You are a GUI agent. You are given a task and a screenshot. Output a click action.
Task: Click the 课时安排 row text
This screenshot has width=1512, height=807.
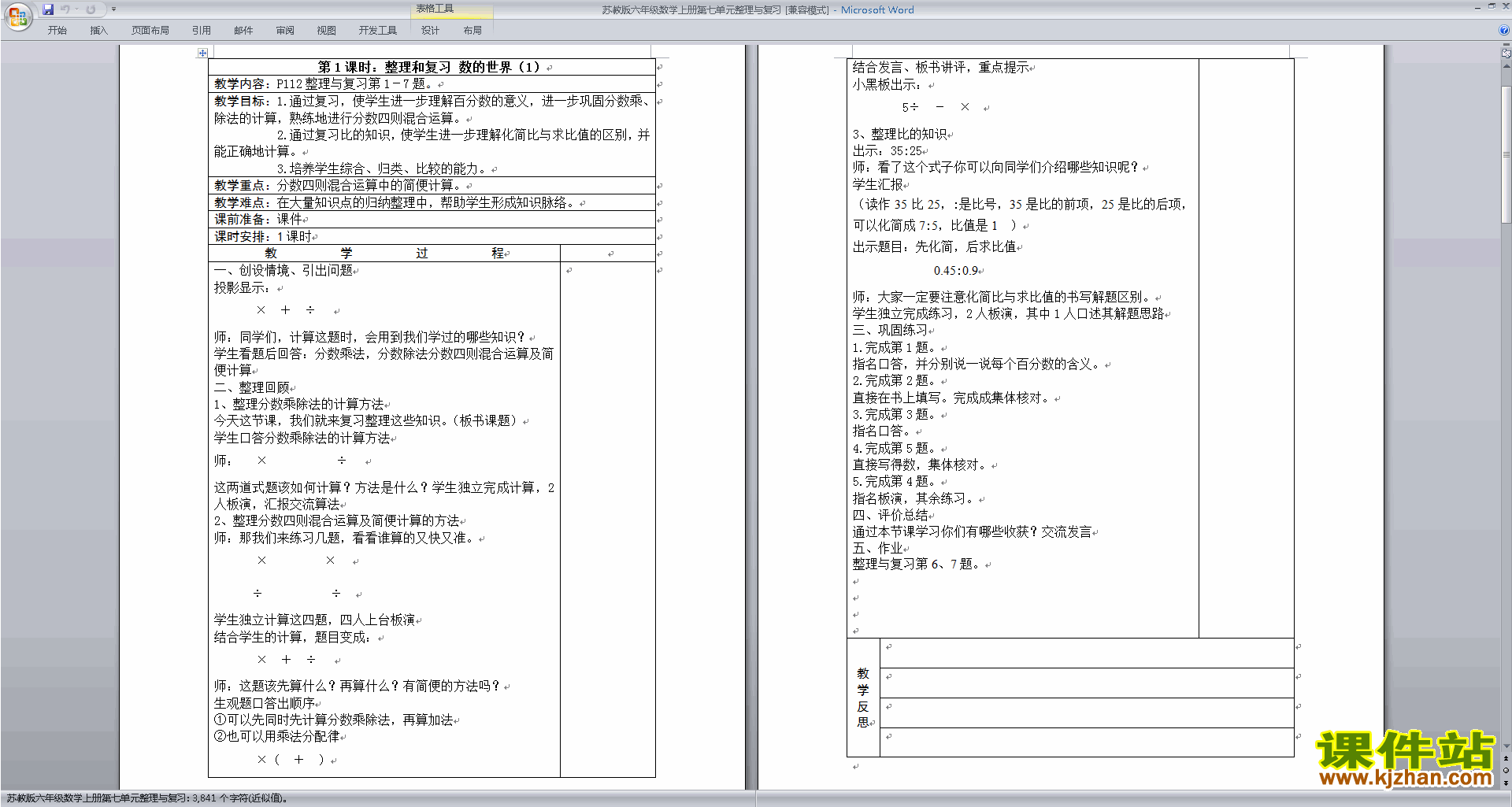pyautogui.click(x=263, y=236)
